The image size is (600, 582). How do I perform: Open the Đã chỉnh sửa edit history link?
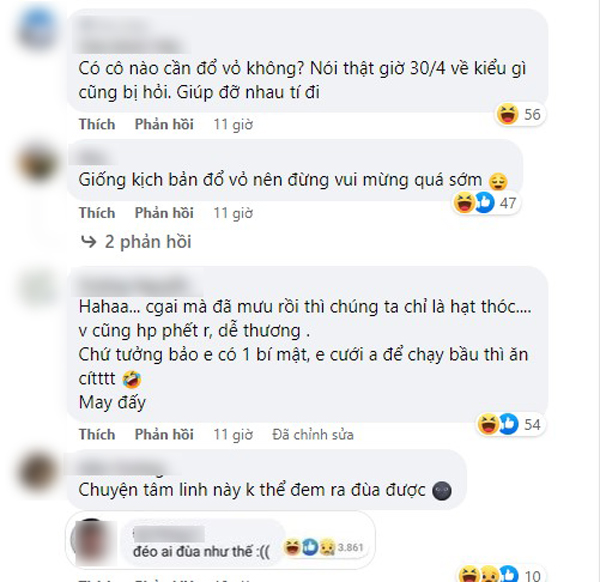[313, 435]
